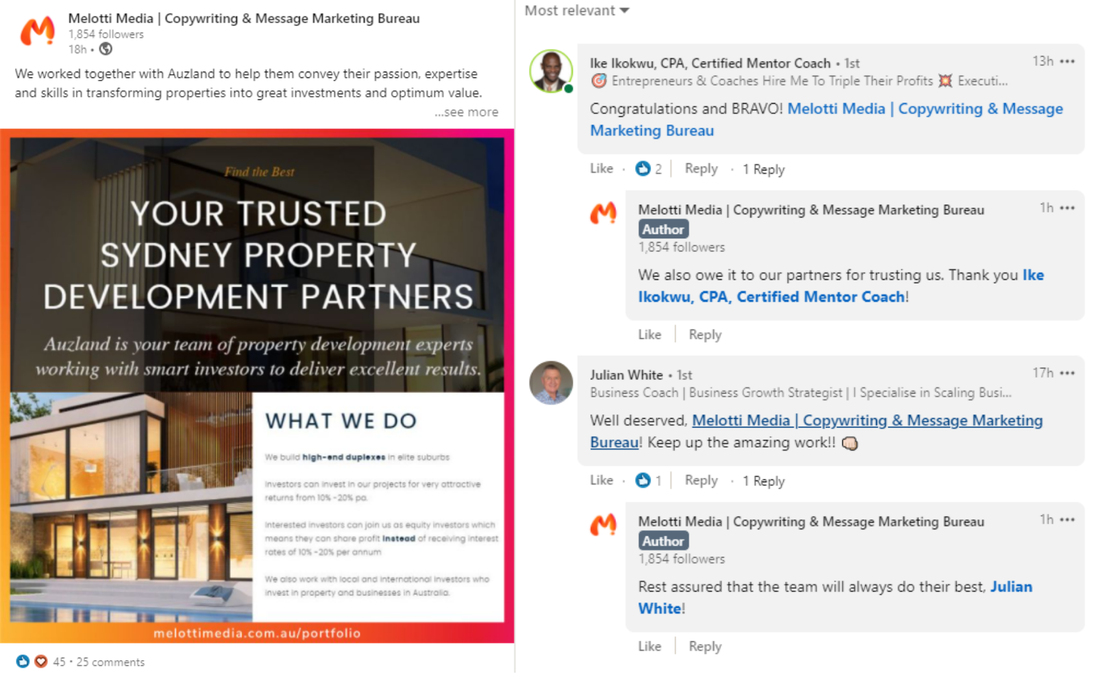This screenshot has height=679, width=1100.
Task: Open the 25 comments count
Action: click(x=110, y=662)
